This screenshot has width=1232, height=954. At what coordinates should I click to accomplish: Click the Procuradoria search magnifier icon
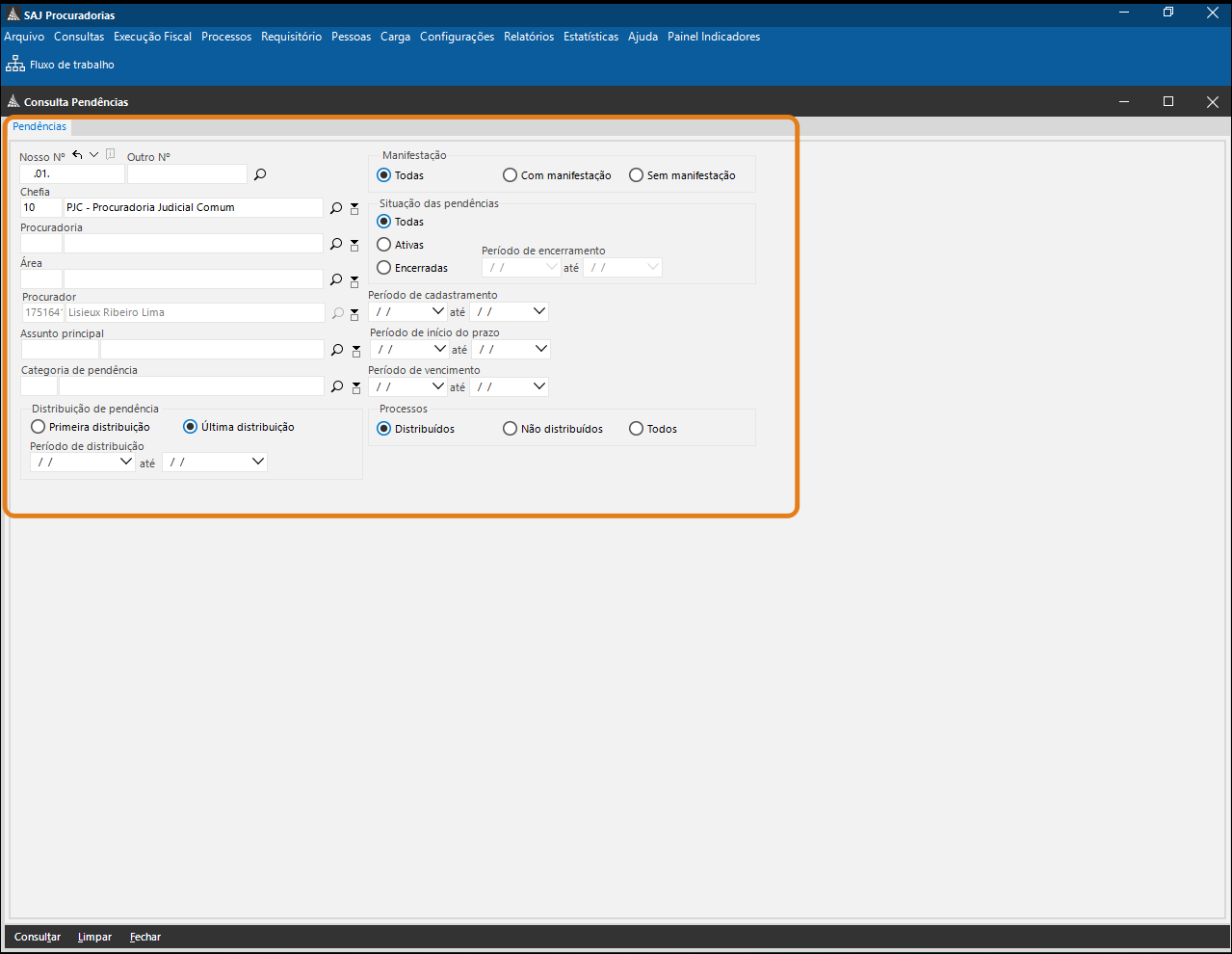[336, 244]
